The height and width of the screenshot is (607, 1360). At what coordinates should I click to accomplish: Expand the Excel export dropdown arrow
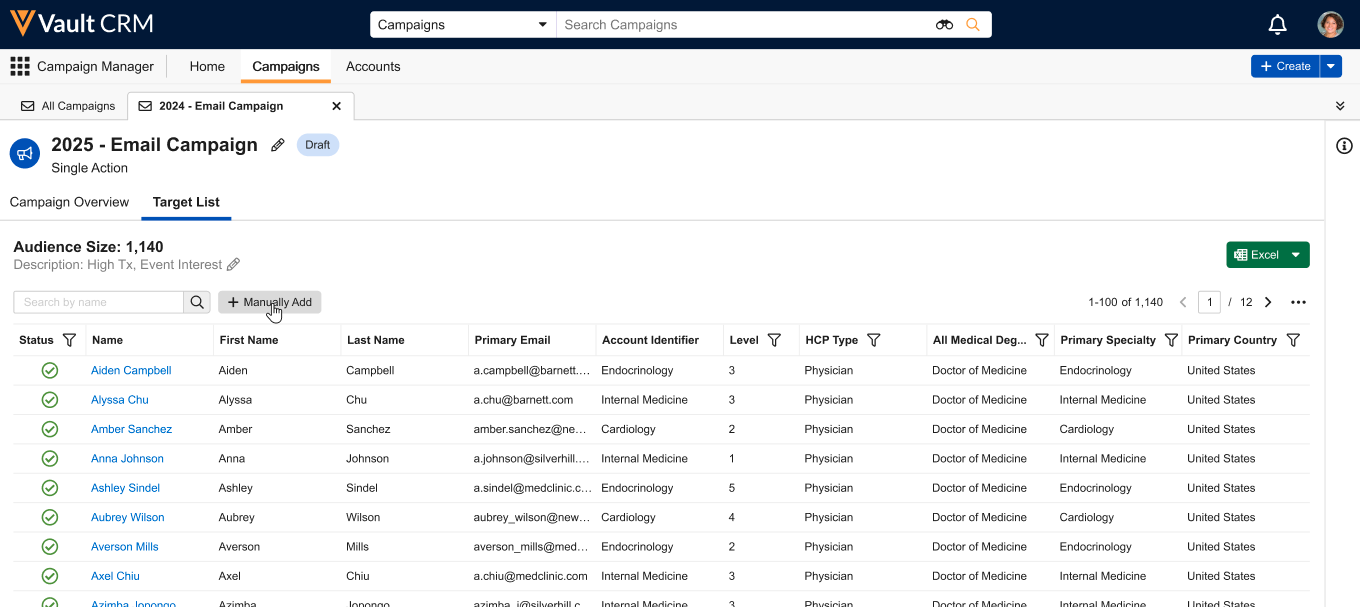1296,255
